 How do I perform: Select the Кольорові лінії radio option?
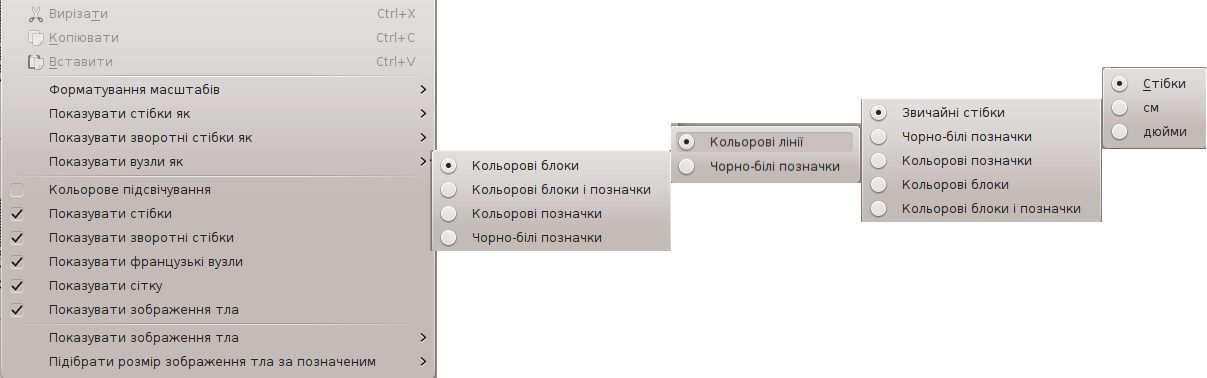click(766, 142)
